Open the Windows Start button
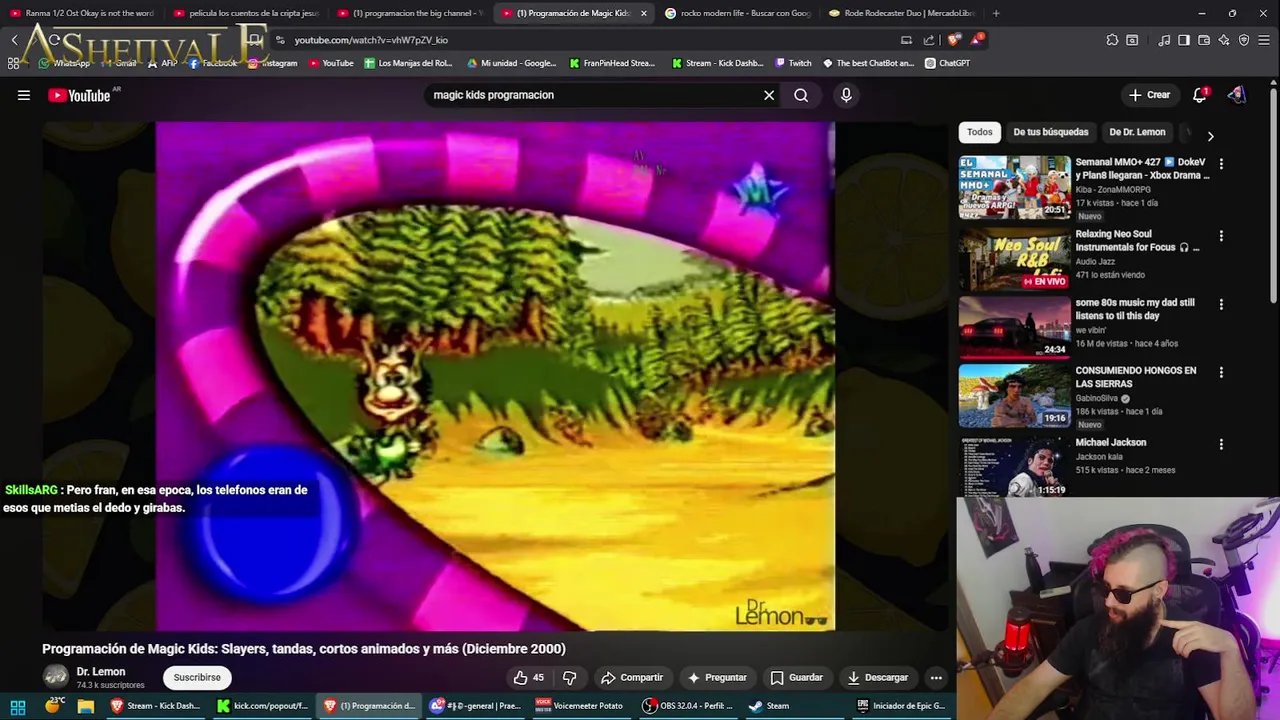The image size is (1280, 720). (x=17, y=706)
